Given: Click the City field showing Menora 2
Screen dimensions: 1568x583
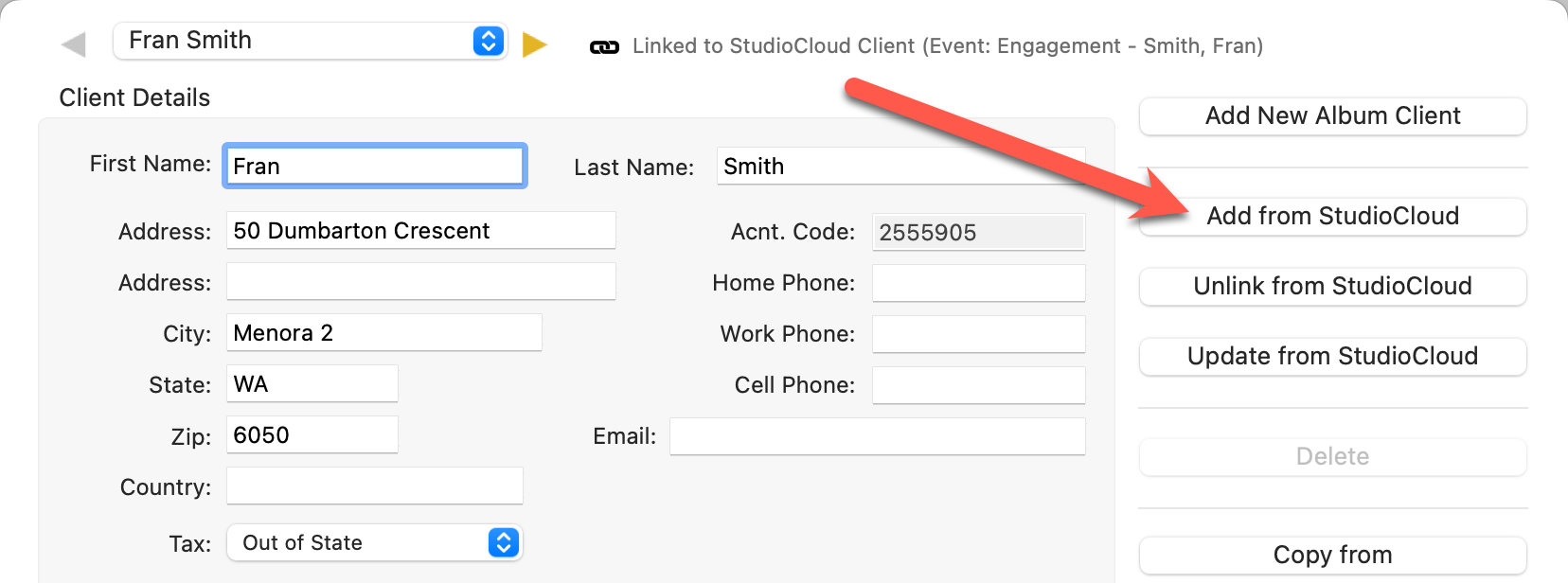Looking at the screenshot, I should tap(383, 333).
